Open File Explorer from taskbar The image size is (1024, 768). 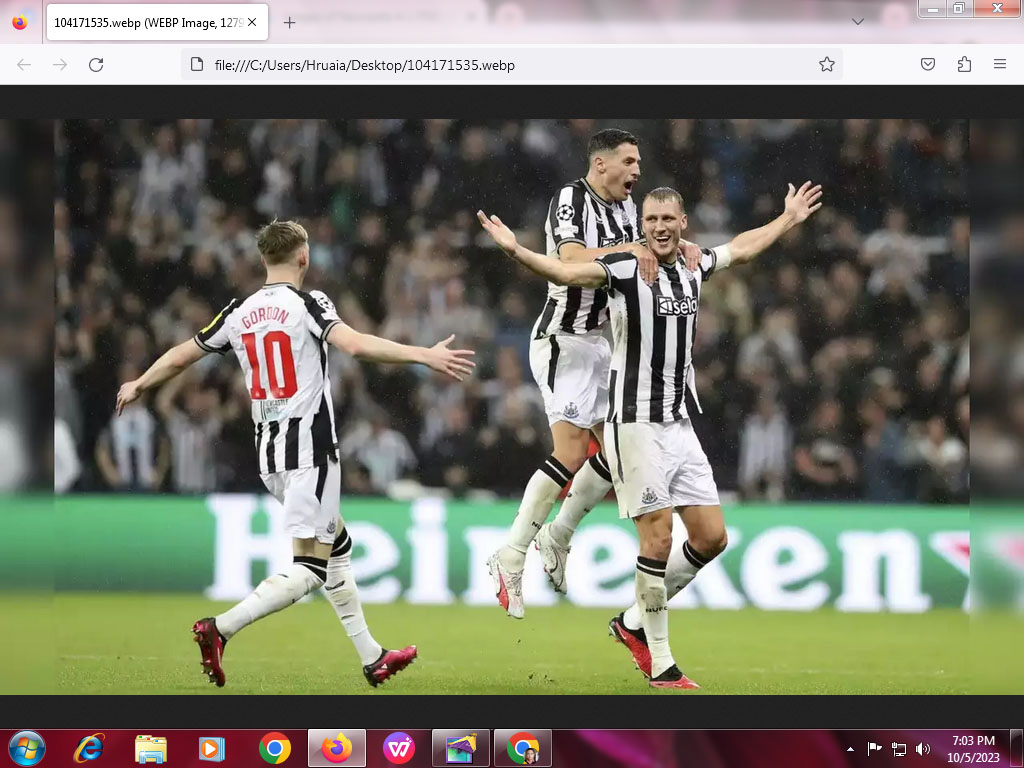tap(151, 748)
